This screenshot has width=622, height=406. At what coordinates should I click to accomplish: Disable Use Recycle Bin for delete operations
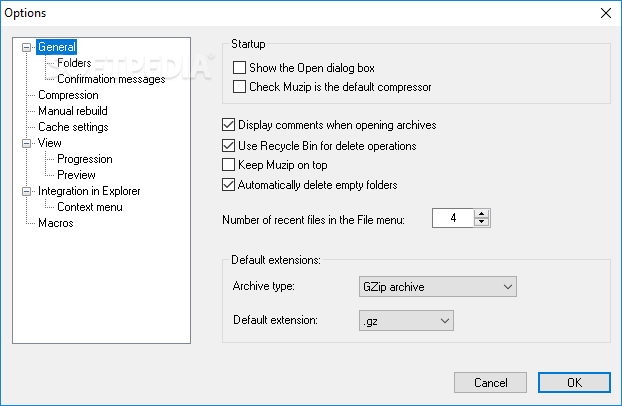(228, 146)
